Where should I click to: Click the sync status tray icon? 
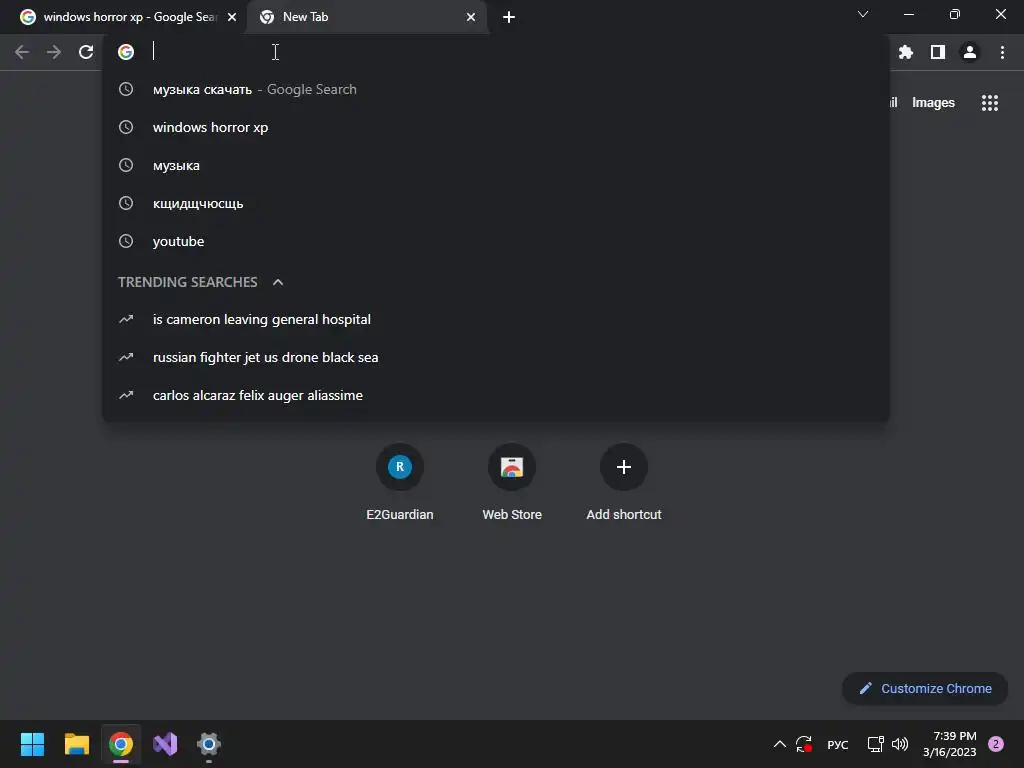[804, 744]
